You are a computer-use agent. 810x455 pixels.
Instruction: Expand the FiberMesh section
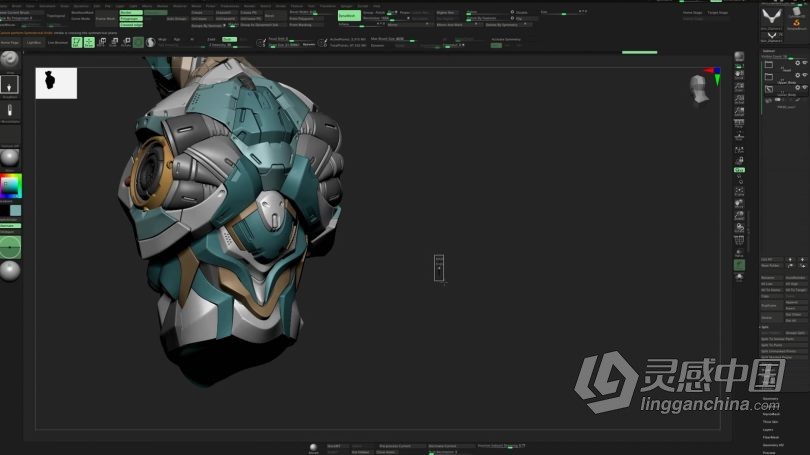click(x=771, y=437)
